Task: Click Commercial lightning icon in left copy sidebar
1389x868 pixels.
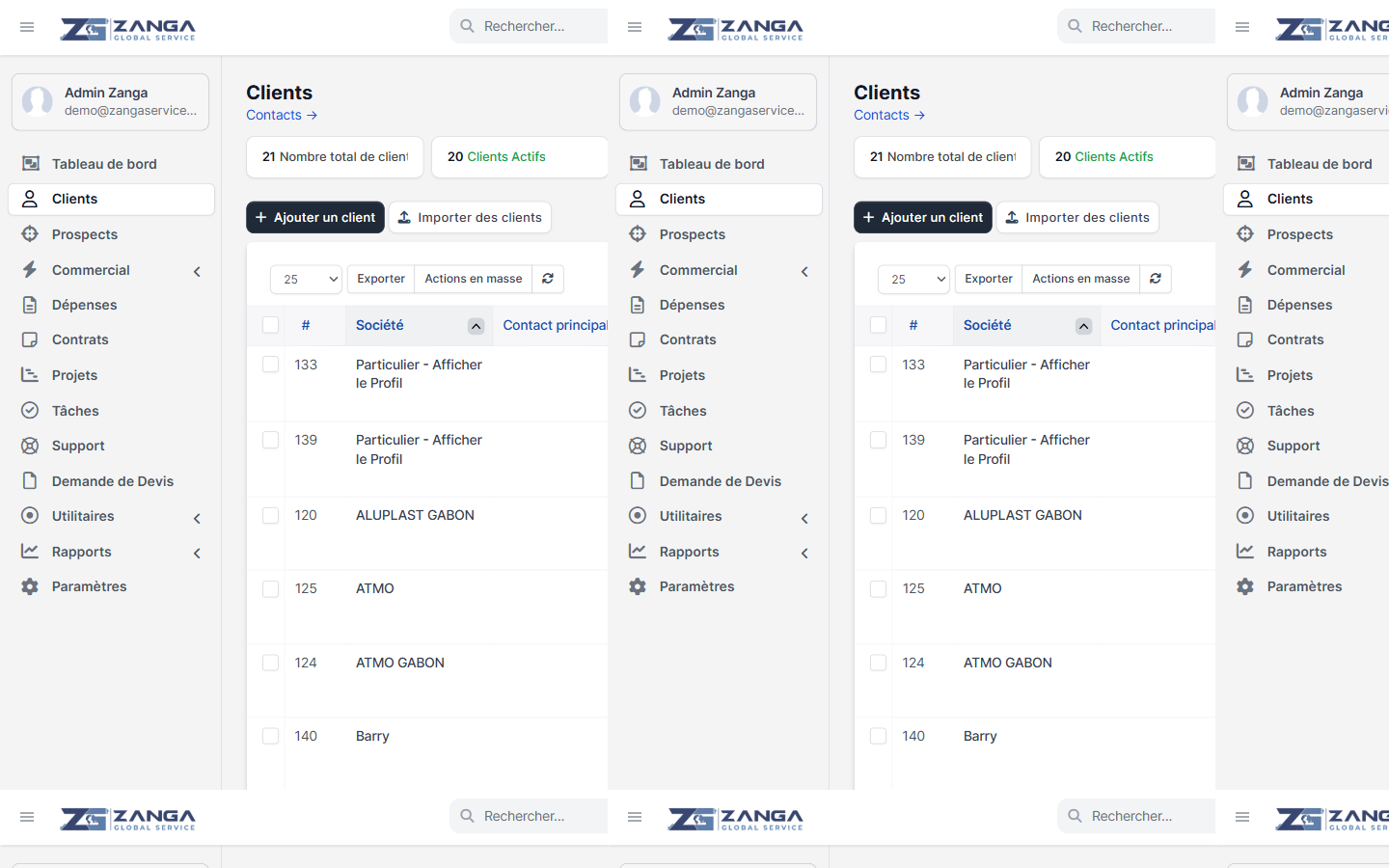Action: (30, 270)
